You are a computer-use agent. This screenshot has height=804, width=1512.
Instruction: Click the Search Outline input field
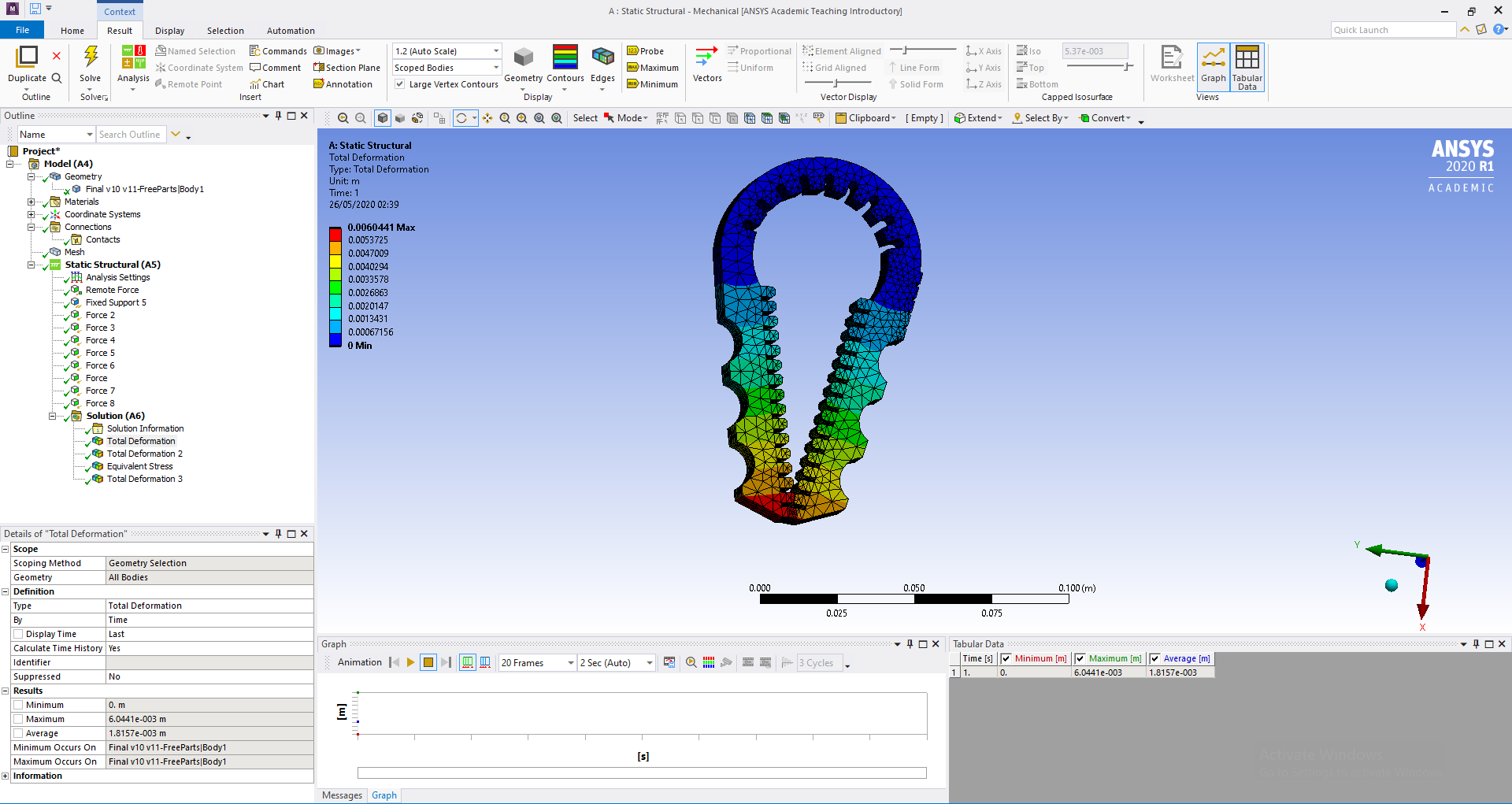132,135
